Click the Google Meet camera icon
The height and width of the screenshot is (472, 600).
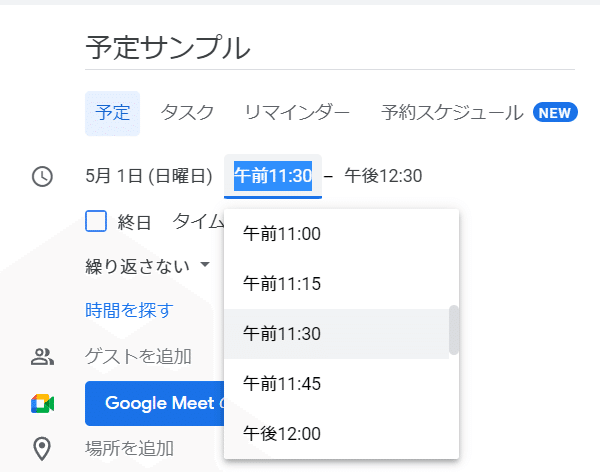42,403
